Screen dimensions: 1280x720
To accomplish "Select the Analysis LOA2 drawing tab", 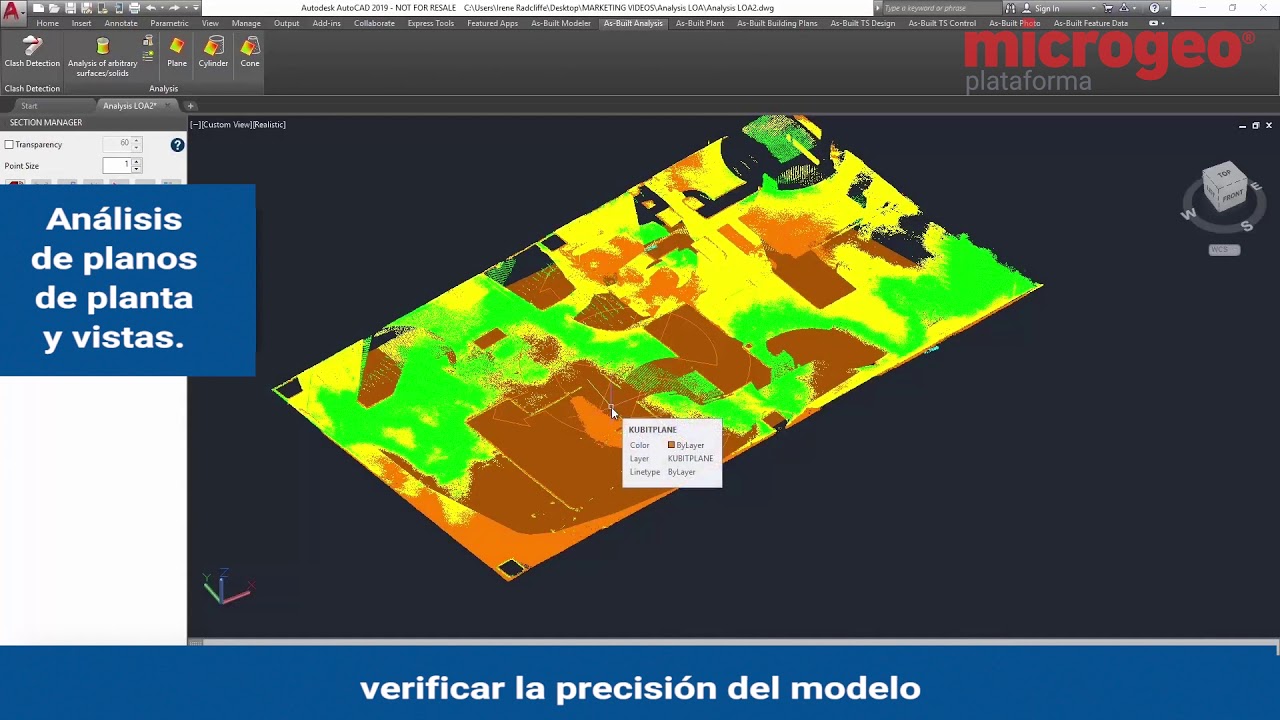I will [130, 106].
